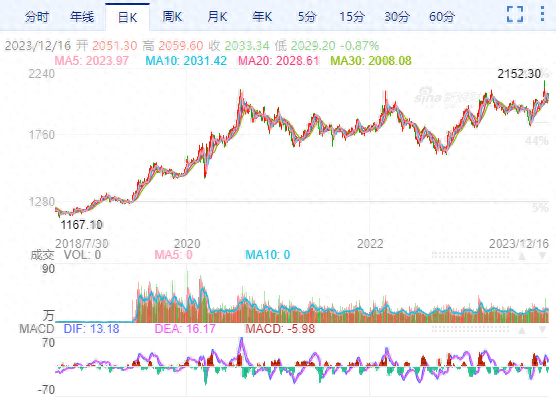Open the three-dot more options menu
Screen dimensions: 556x397
pyautogui.click(x=542, y=14)
